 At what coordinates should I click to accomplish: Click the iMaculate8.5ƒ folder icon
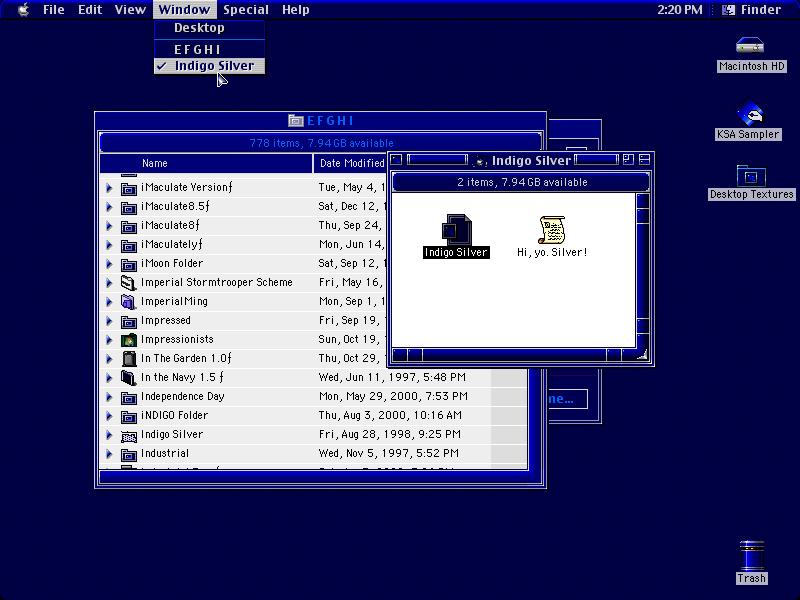coord(129,207)
